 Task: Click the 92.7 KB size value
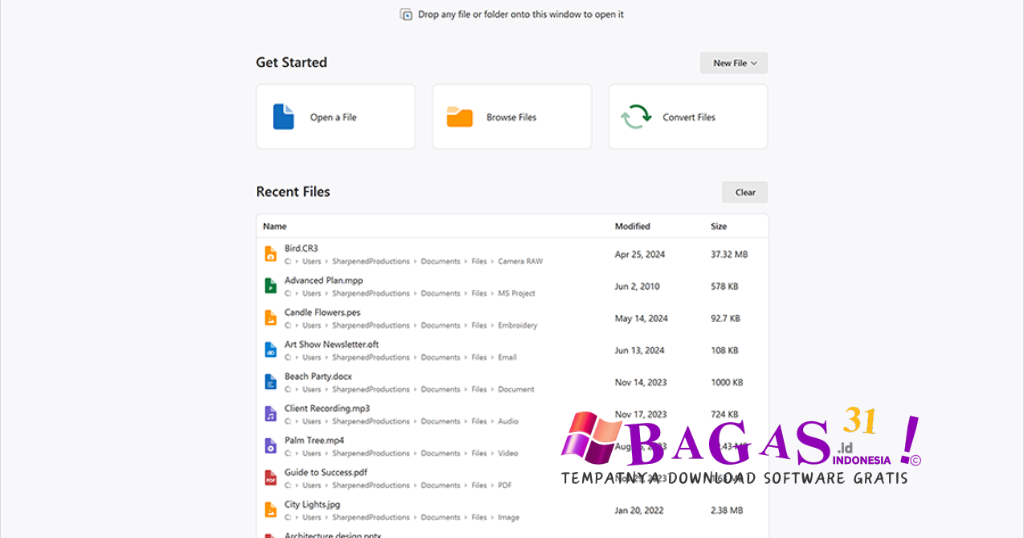coord(726,319)
